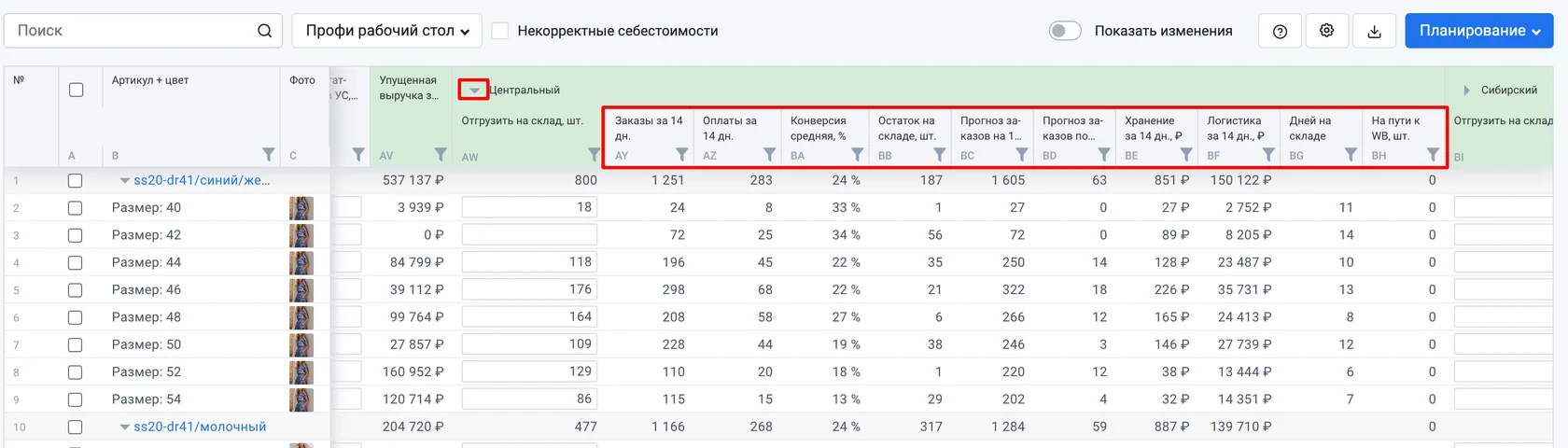The width and height of the screenshot is (1568, 448).
Task: Tick the checkbox for 'Размер: 44' row
Action: pyautogui.click(x=76, y=263)
